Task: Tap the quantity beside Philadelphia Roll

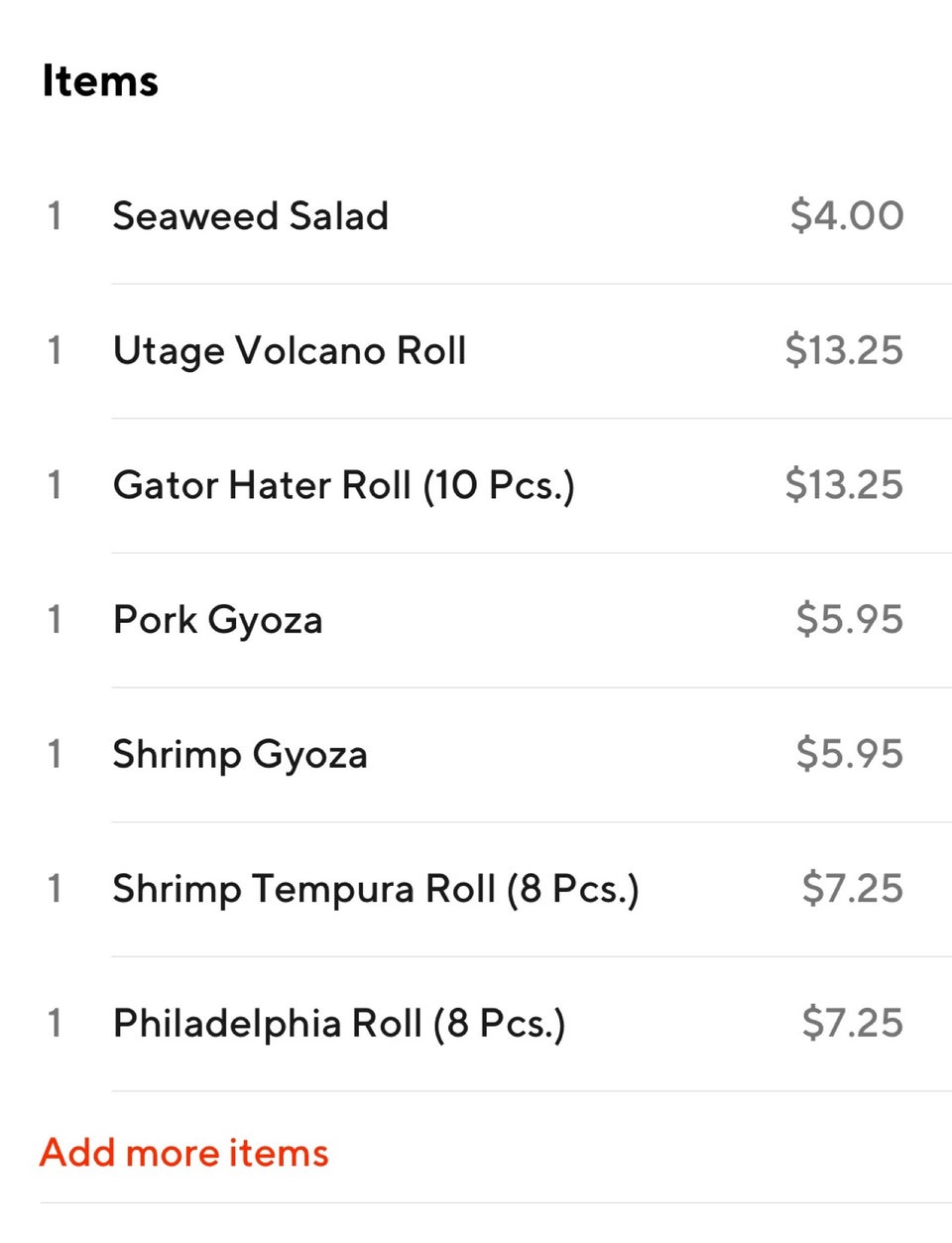Action: [x=55, y=1024]
